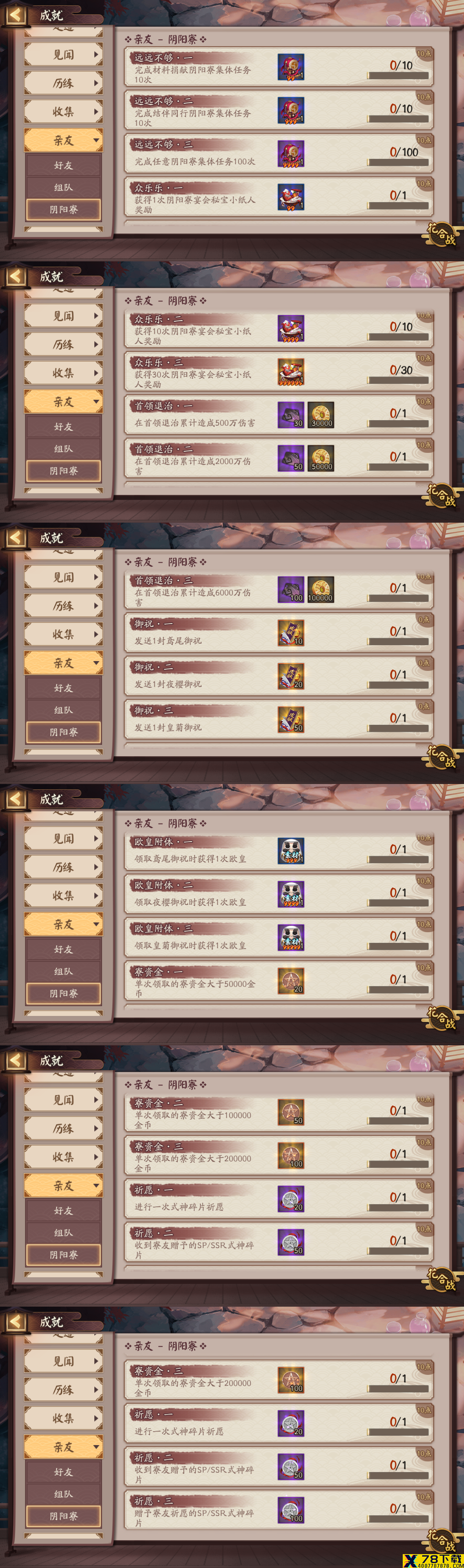
Task: Tap the 30000 gold coin reward icon
Action: (x=320, y=415)
